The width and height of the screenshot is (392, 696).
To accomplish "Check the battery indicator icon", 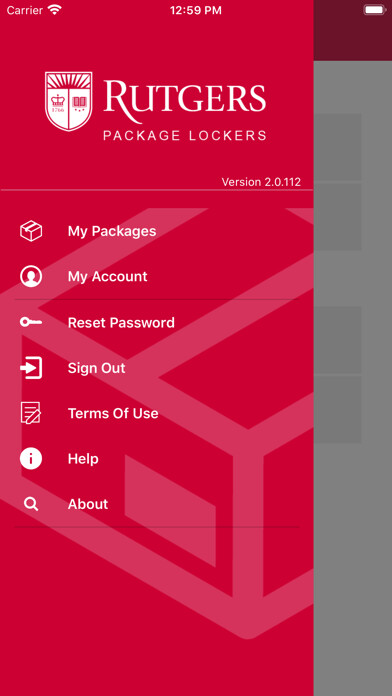I will (375, 10).
